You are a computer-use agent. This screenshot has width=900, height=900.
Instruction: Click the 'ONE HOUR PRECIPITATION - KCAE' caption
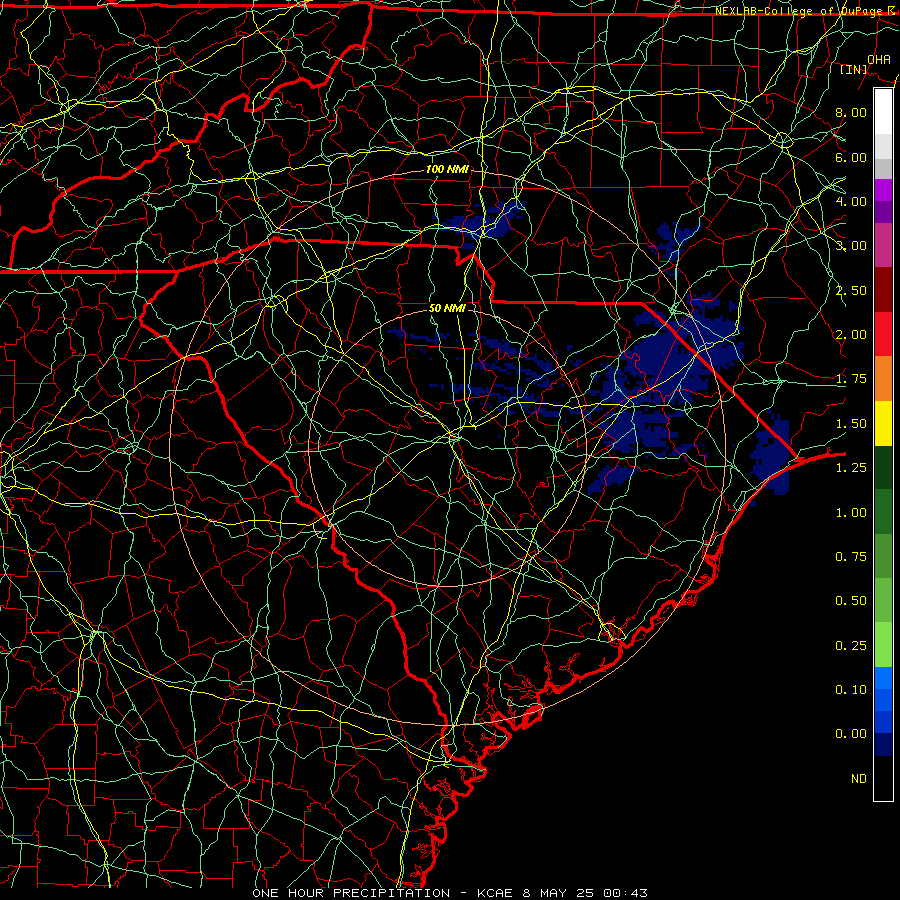(x=385, y=893)
